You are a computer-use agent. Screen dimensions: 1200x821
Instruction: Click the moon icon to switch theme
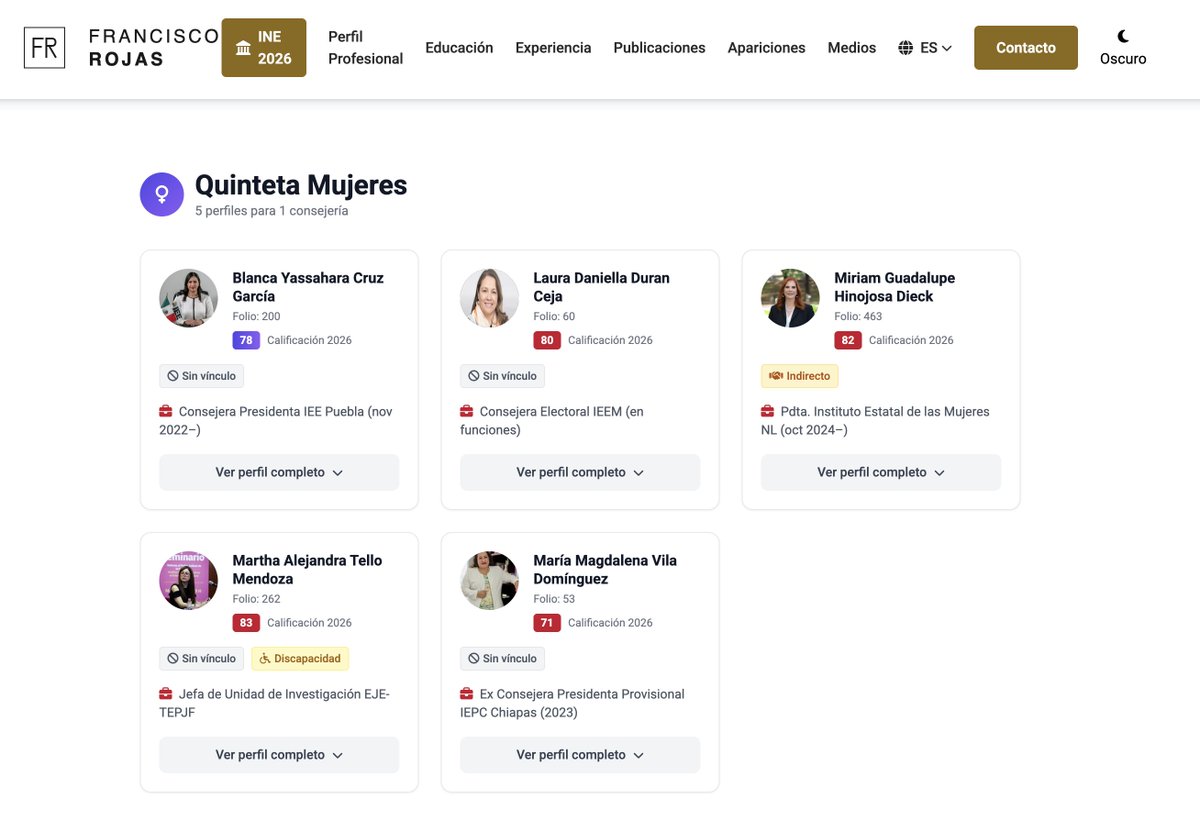(x=1122, y=38)
